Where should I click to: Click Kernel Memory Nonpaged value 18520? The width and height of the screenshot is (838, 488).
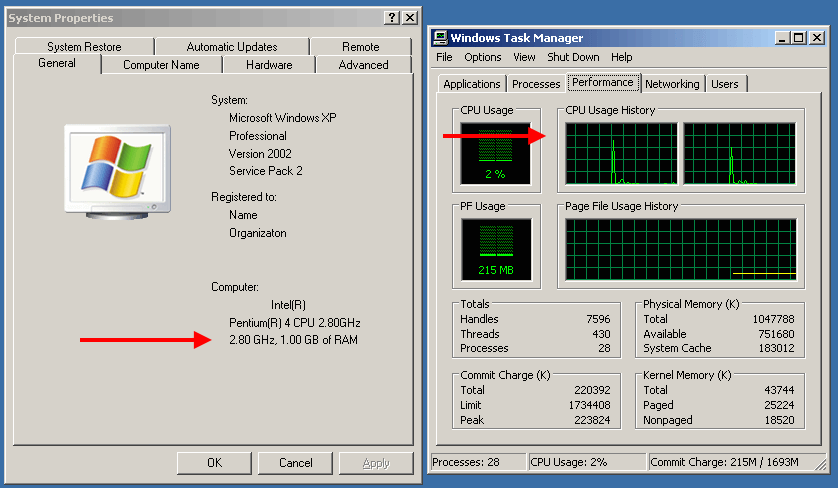779,420
